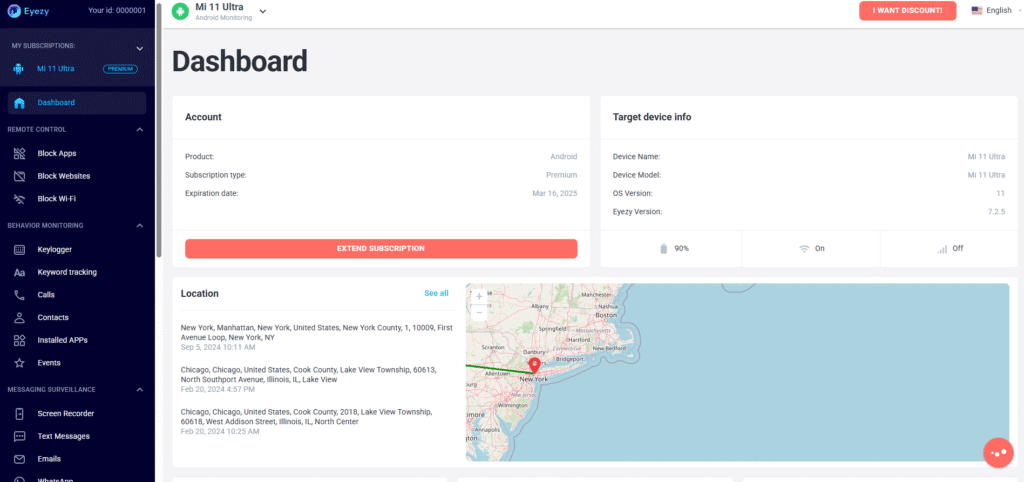Click the Expiration date Mar 16, 2025 value
Image resolution: width=1024 pixels, height=482 pixels.
[x=554, y=193]
